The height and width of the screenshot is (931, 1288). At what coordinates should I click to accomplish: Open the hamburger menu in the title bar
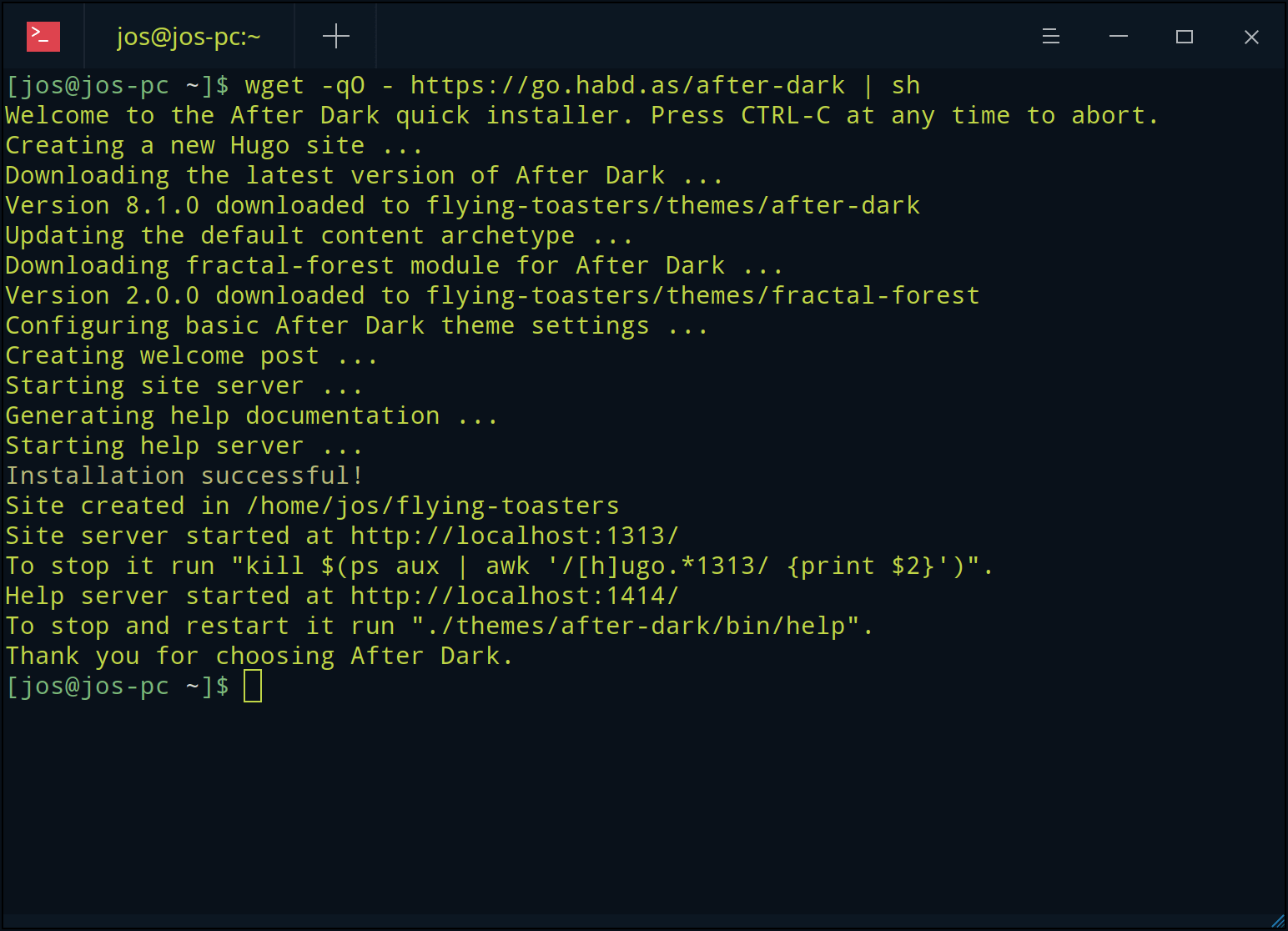tap(1050, 37)
